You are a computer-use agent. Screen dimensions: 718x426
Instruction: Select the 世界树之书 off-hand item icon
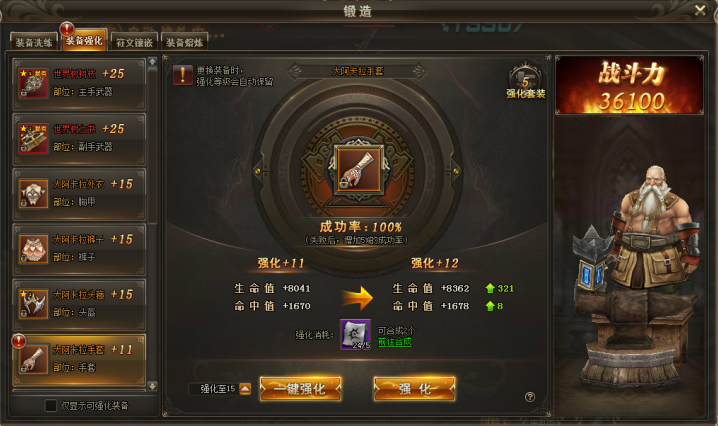[x=34, y=139]
